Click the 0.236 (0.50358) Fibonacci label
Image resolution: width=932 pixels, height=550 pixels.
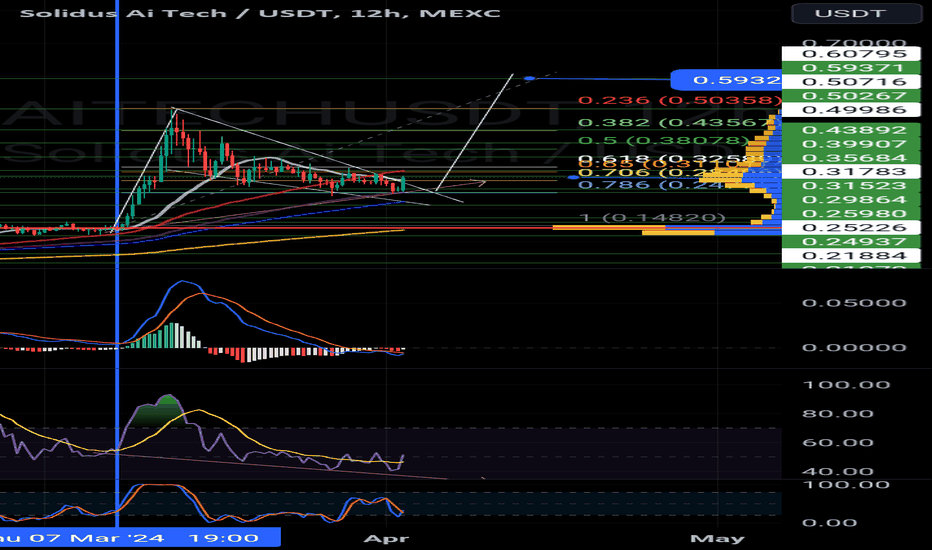point(679,100)
